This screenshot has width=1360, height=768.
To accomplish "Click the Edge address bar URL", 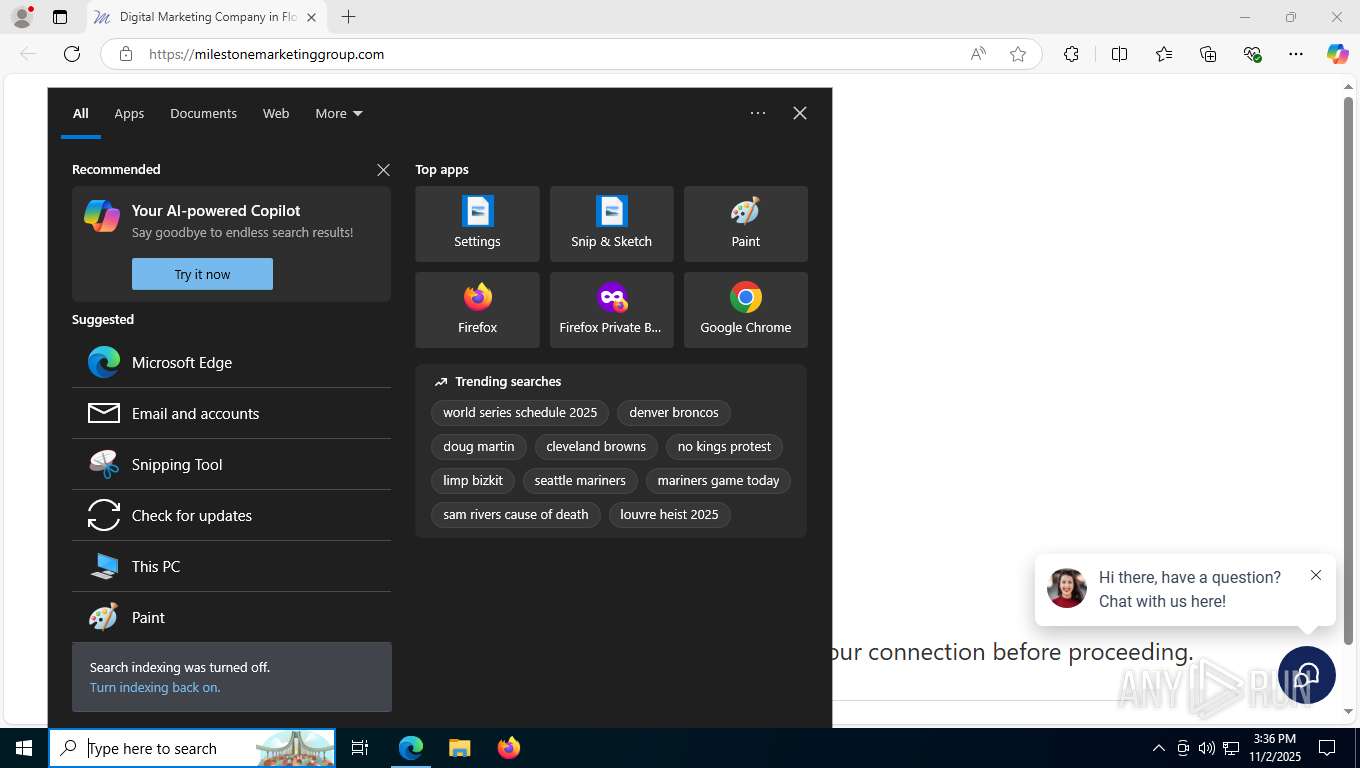I will pos(266,54).
